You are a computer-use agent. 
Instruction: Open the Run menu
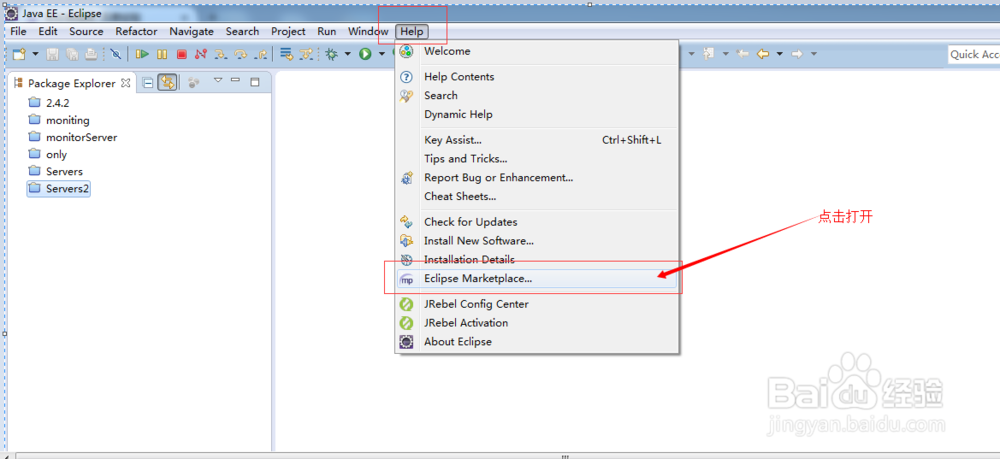(x=327, y=31)
